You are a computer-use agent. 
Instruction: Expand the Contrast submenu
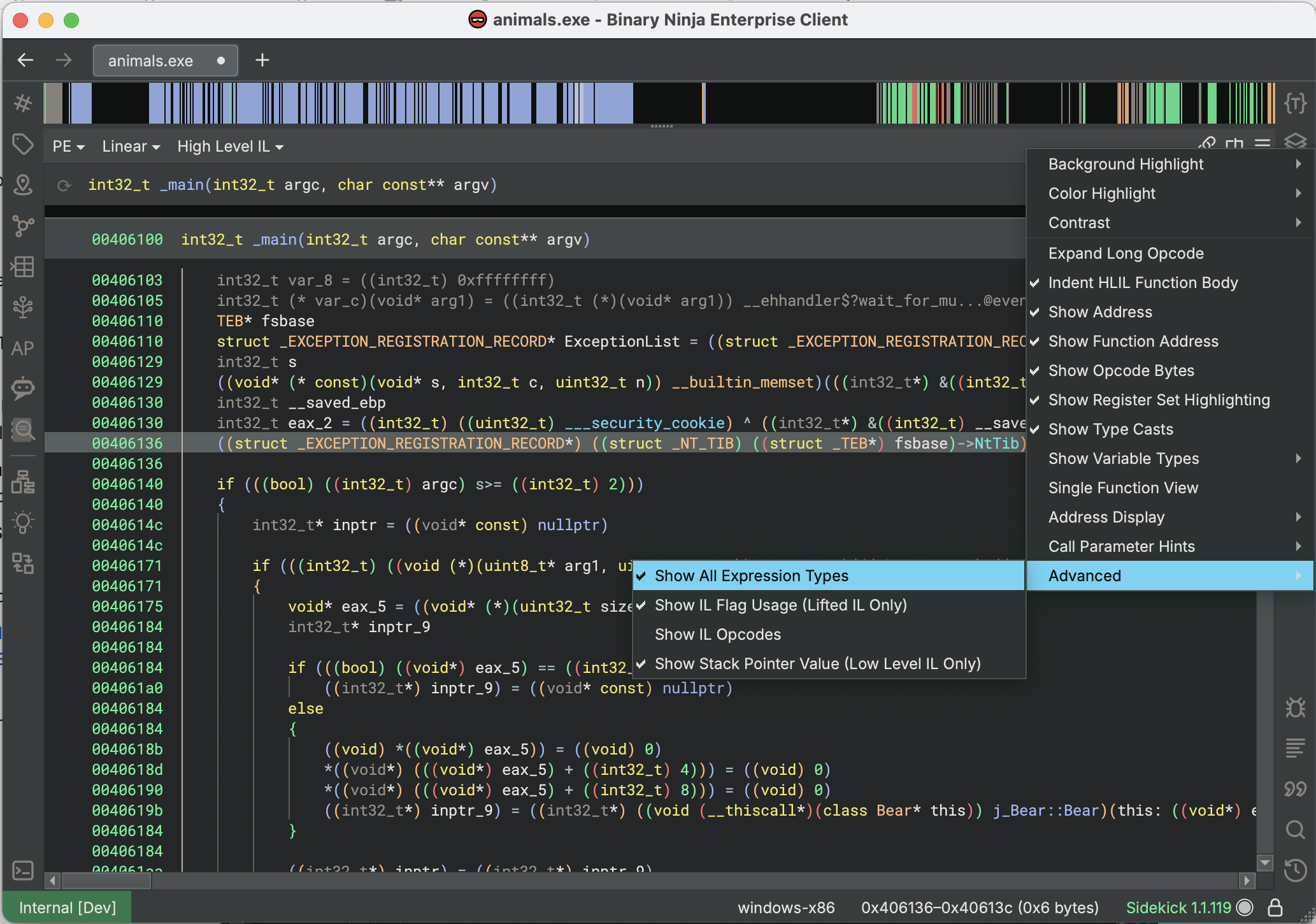[x=1170, y=223]
